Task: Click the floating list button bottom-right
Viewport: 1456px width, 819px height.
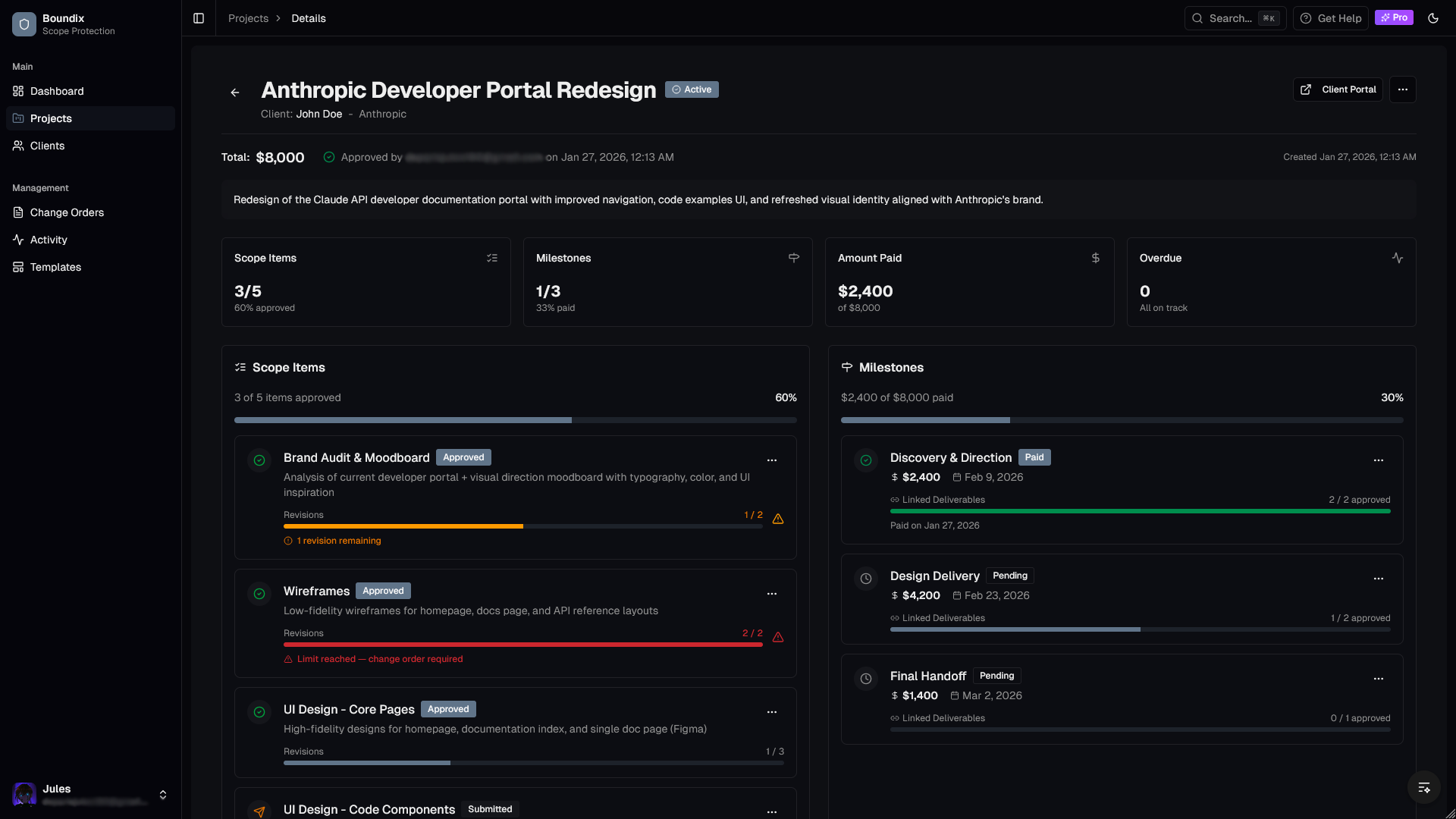Action: point(1424,787)
